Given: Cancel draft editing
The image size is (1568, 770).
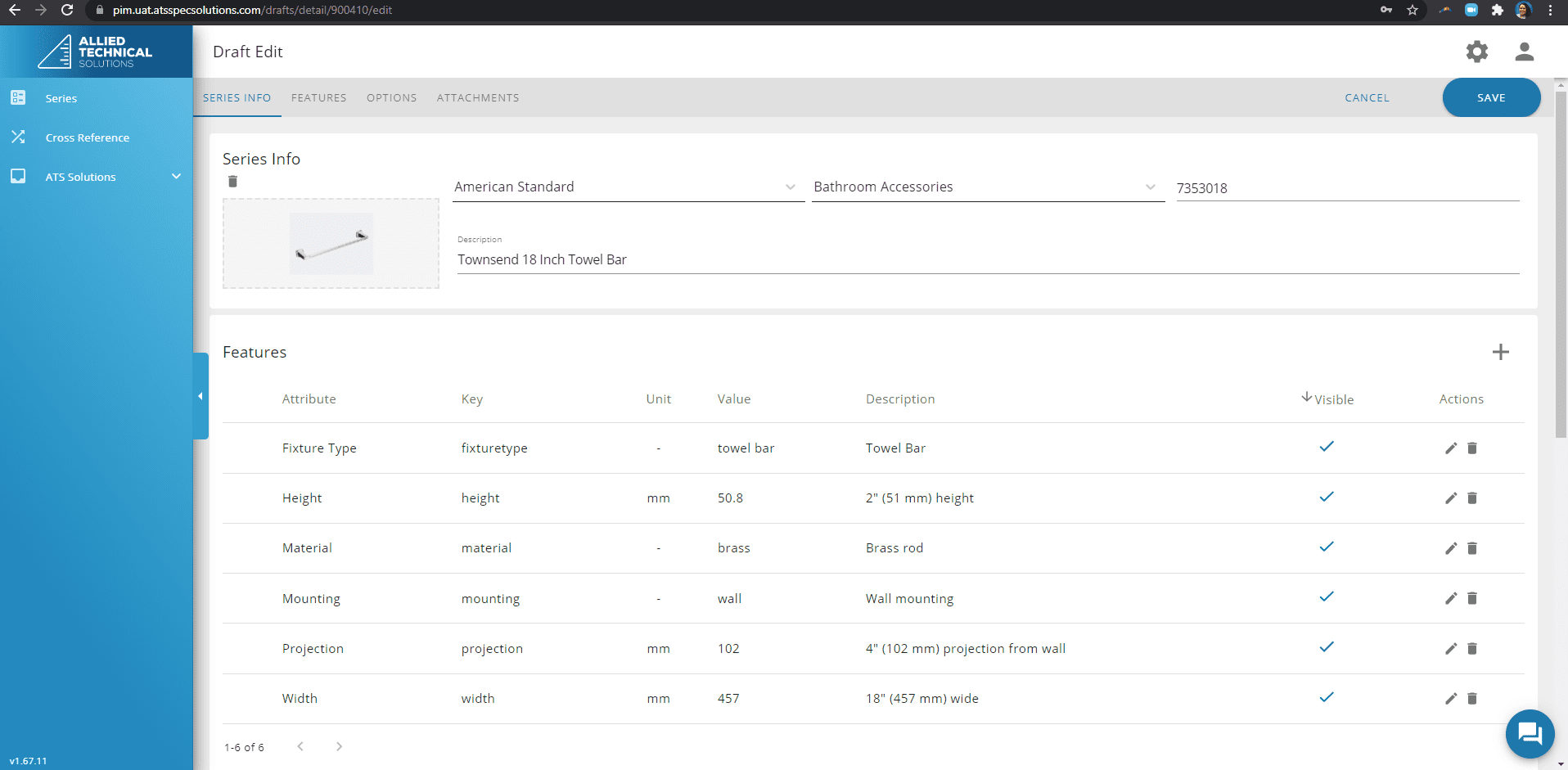Looking at the screenshot, I should 1367,97.
